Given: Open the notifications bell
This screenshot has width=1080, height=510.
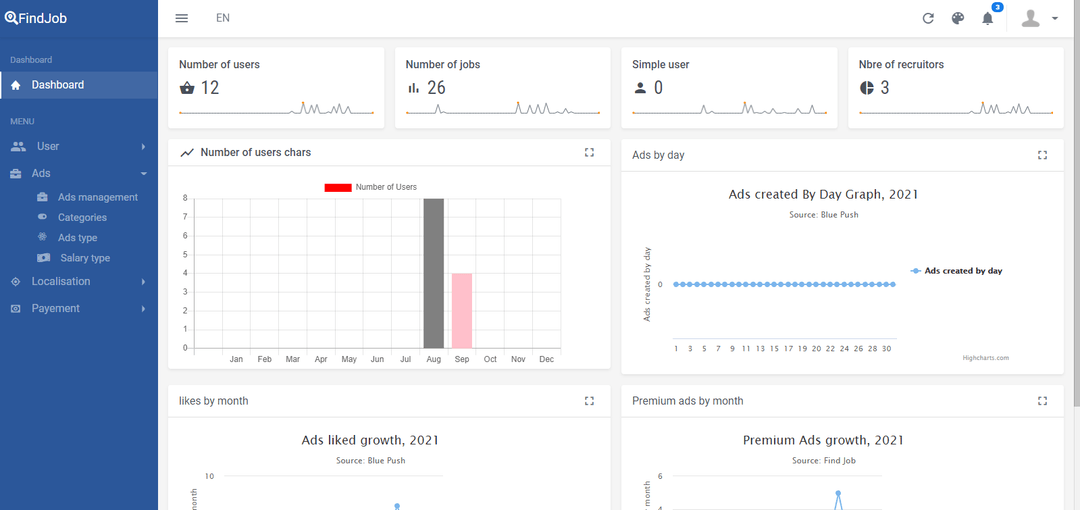Looking at the screenshot, I should (x=988, y=18).
